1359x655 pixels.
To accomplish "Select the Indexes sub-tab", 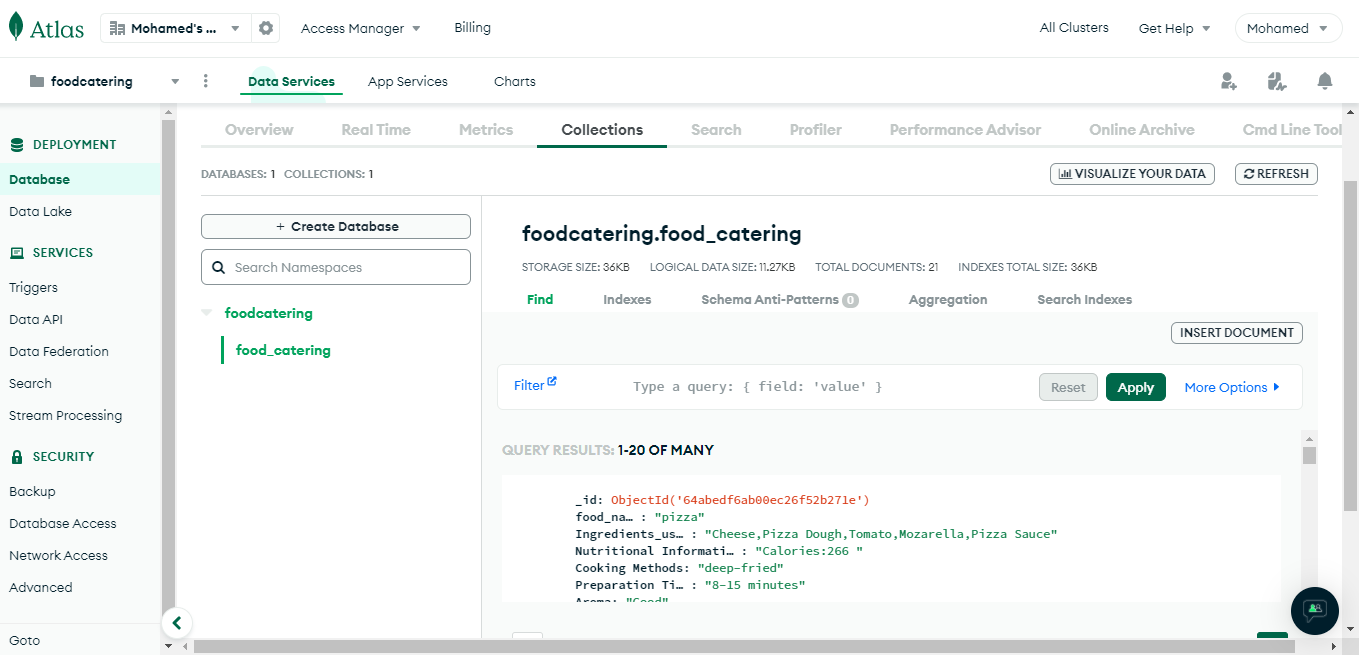I will [x=627, y=300].
